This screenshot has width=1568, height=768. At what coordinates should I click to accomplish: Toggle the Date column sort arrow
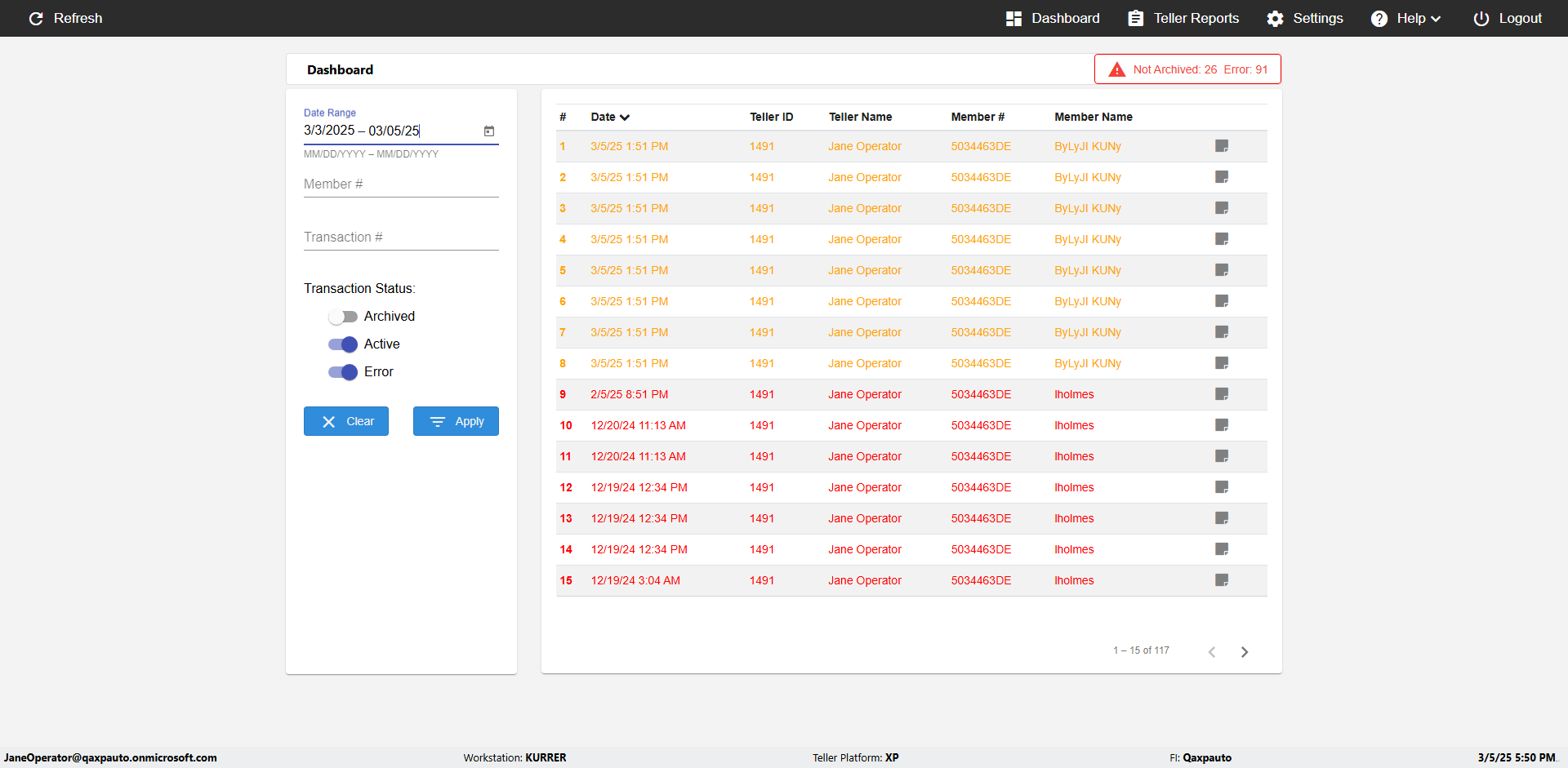[625, 118]
